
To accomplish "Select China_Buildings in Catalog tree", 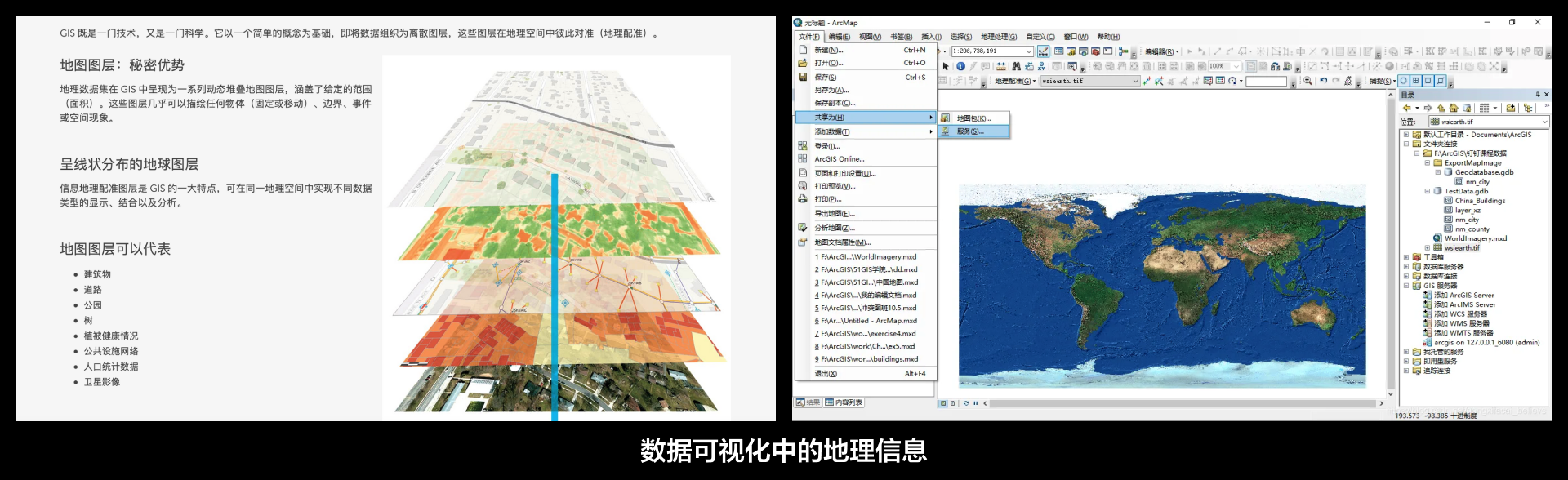I will point(1480,201).
